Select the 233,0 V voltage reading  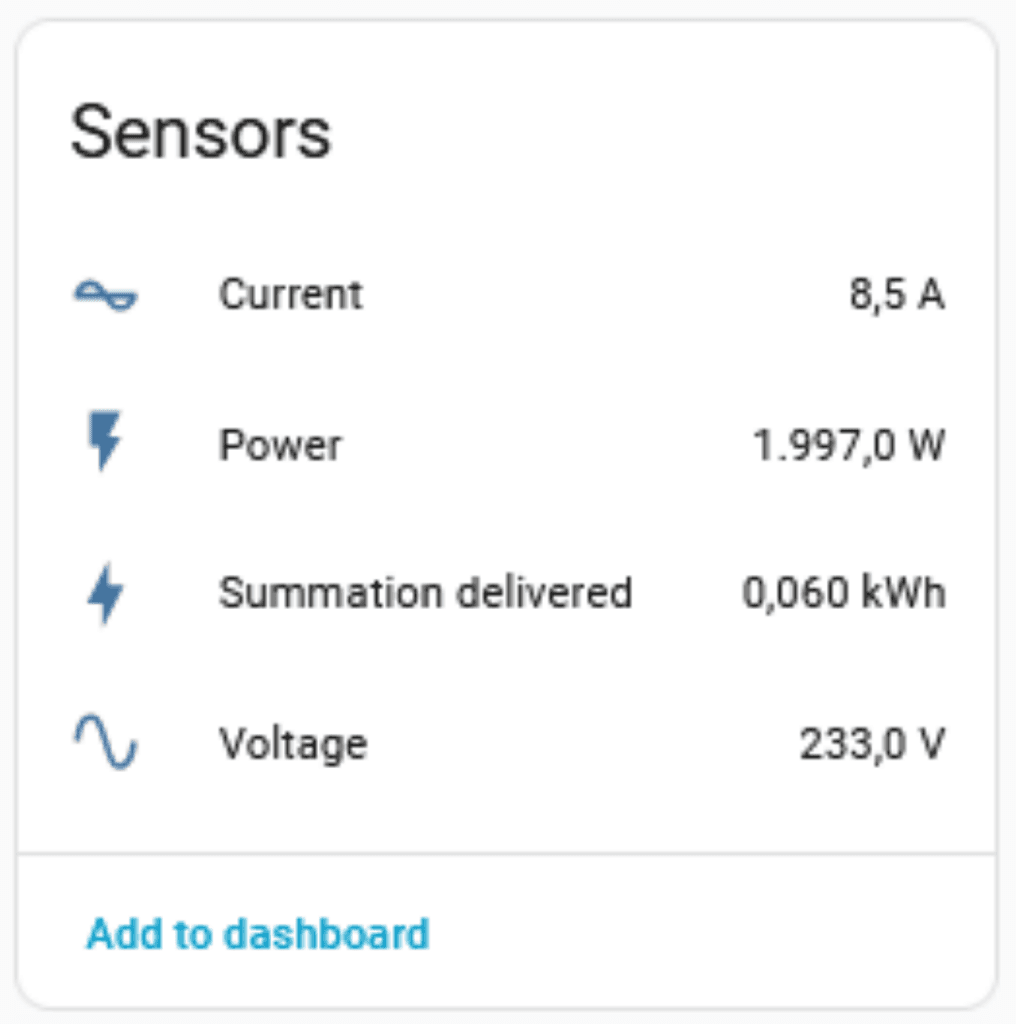click(874, 741)
